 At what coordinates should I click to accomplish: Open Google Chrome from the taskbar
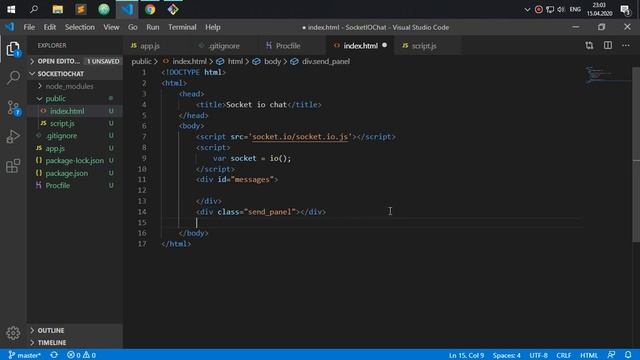150,9
